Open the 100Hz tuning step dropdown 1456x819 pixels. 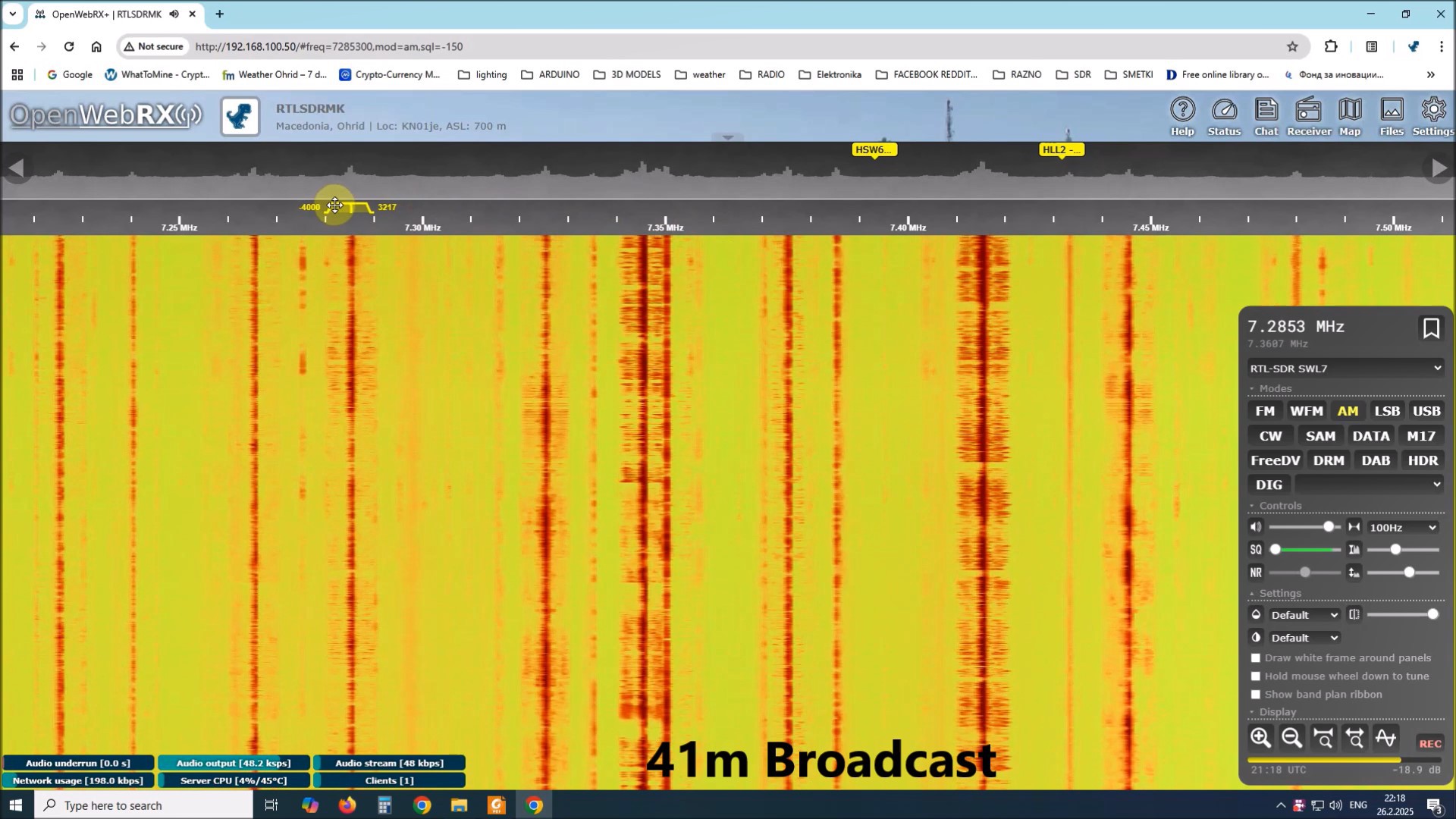(x=1402, y=528)
